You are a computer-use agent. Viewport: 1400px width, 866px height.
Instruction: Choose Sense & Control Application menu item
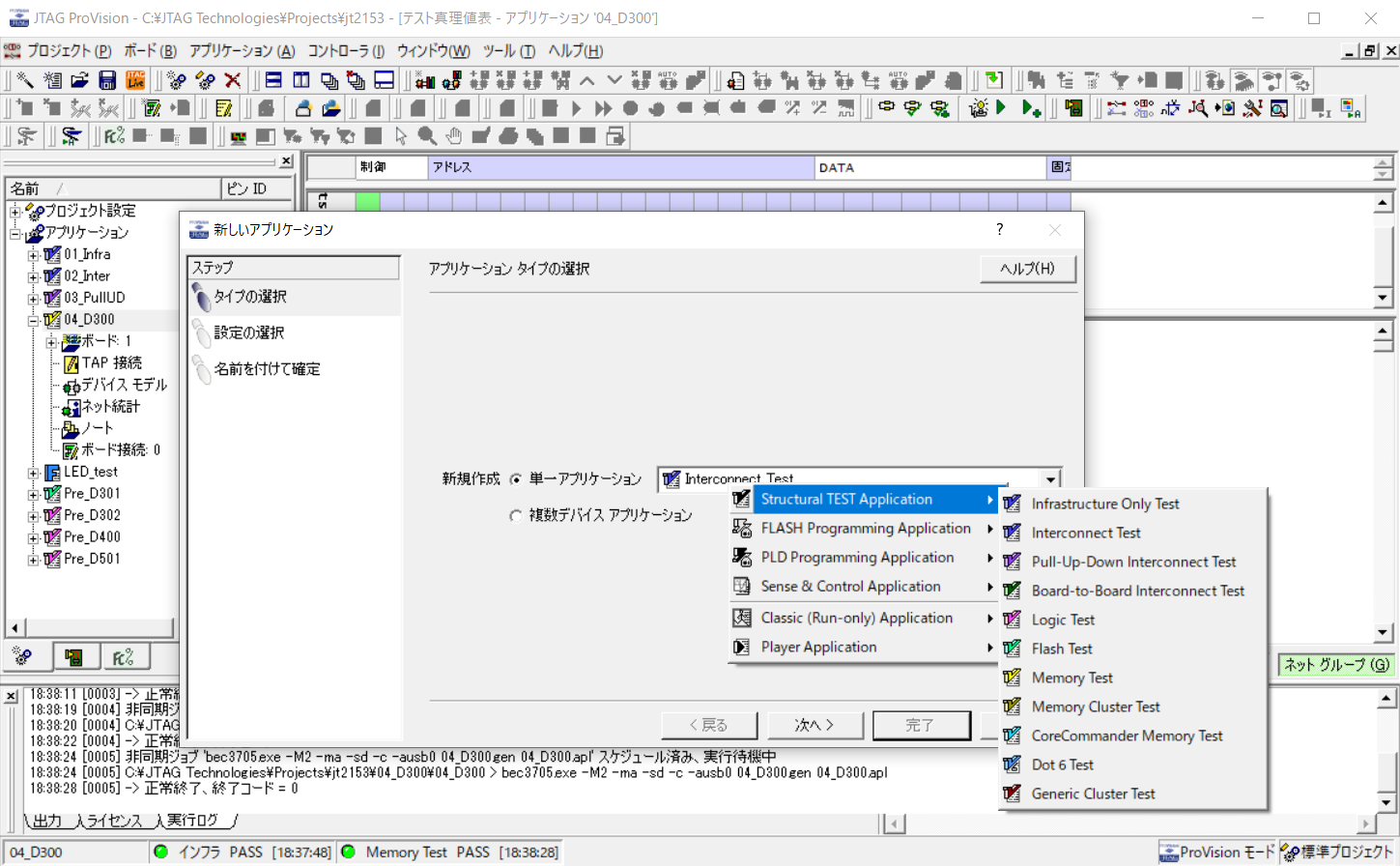(x=863, y=587)
